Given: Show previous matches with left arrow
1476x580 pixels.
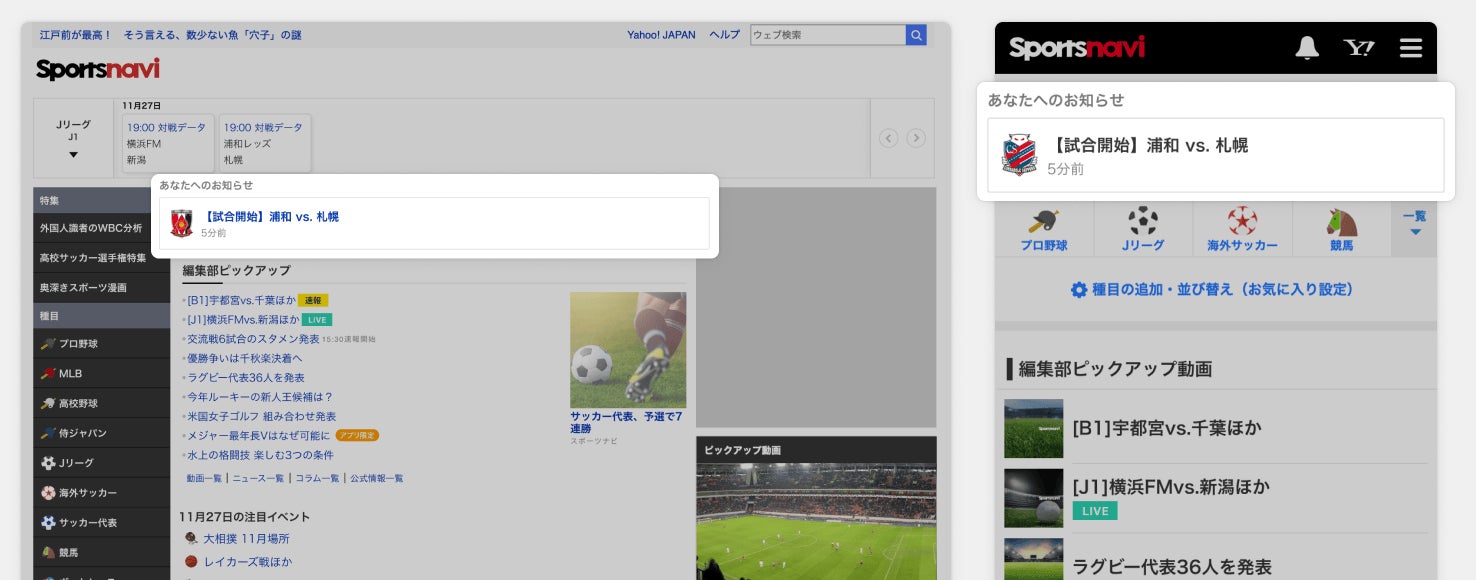Looking at the screenshot, I should coord(888,138).
